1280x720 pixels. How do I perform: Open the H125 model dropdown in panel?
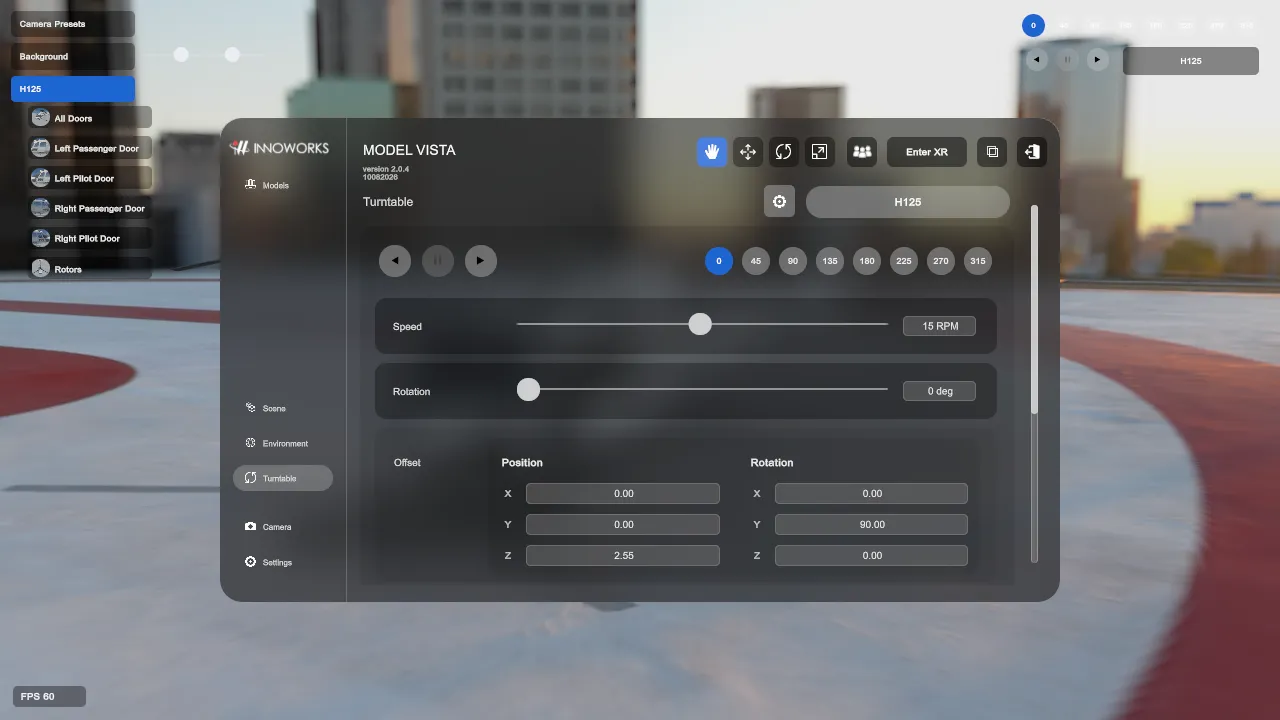point(908,202)
